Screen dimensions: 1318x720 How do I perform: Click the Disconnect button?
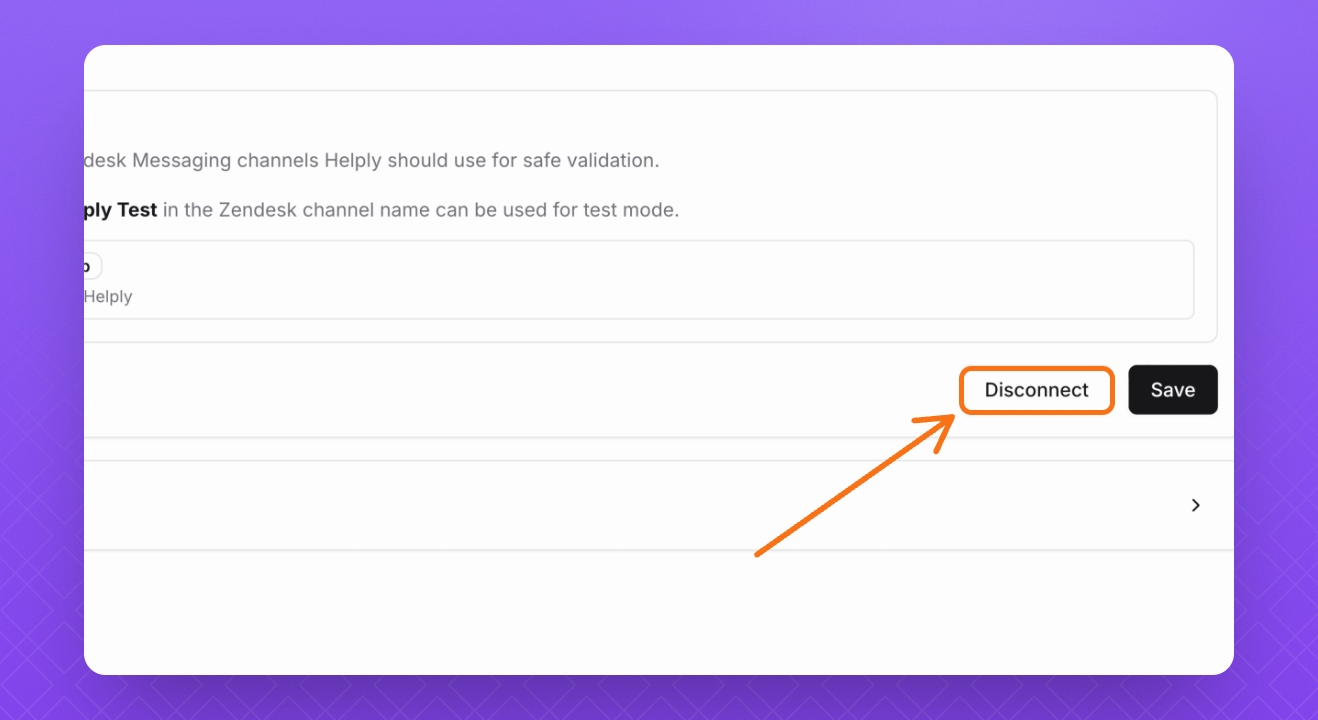click(x=1036, y=390)
